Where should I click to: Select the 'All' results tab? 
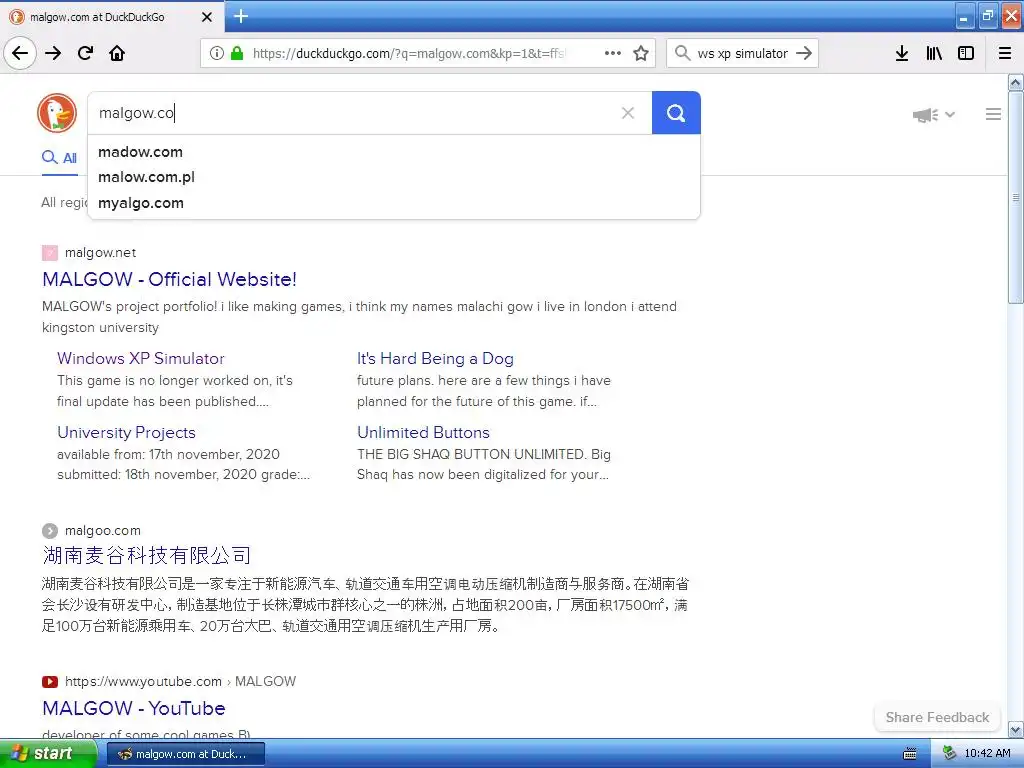[59, 158]
